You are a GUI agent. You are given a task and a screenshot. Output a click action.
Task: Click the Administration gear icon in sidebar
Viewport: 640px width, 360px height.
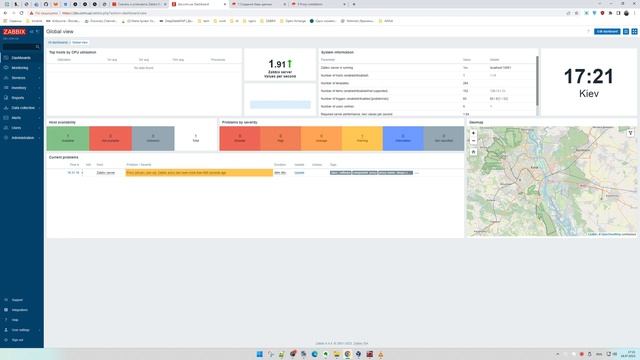click(6, 138)
